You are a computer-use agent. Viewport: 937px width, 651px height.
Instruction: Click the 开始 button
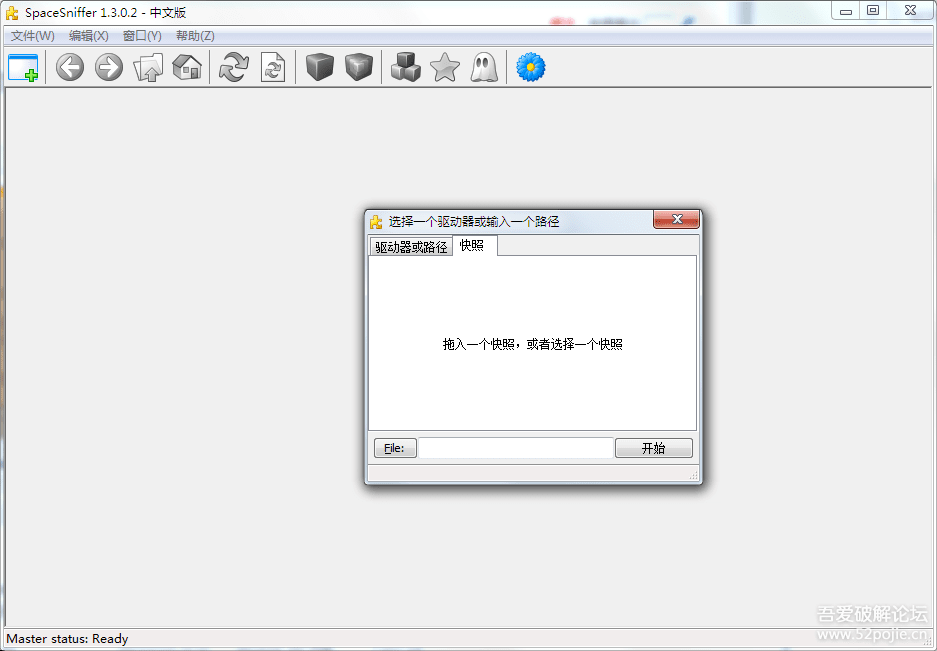click(x=653, y=448)
